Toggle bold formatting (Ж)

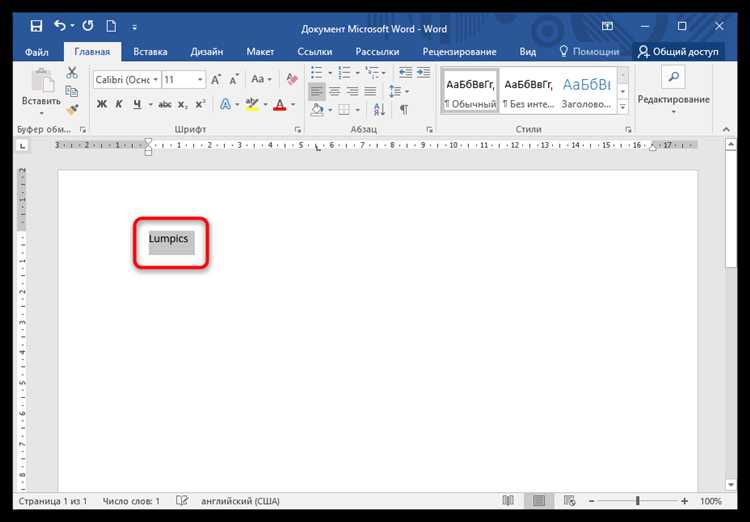[x=102, y=105]
